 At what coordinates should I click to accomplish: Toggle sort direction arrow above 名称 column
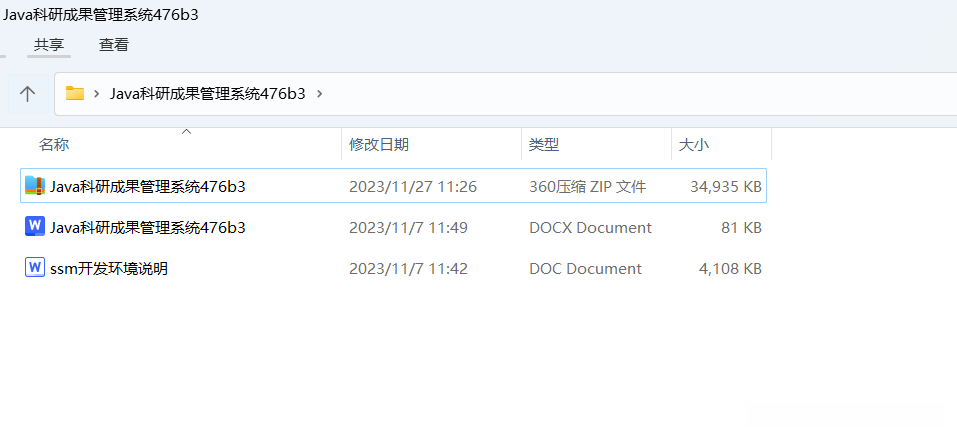tap(186, 131)
